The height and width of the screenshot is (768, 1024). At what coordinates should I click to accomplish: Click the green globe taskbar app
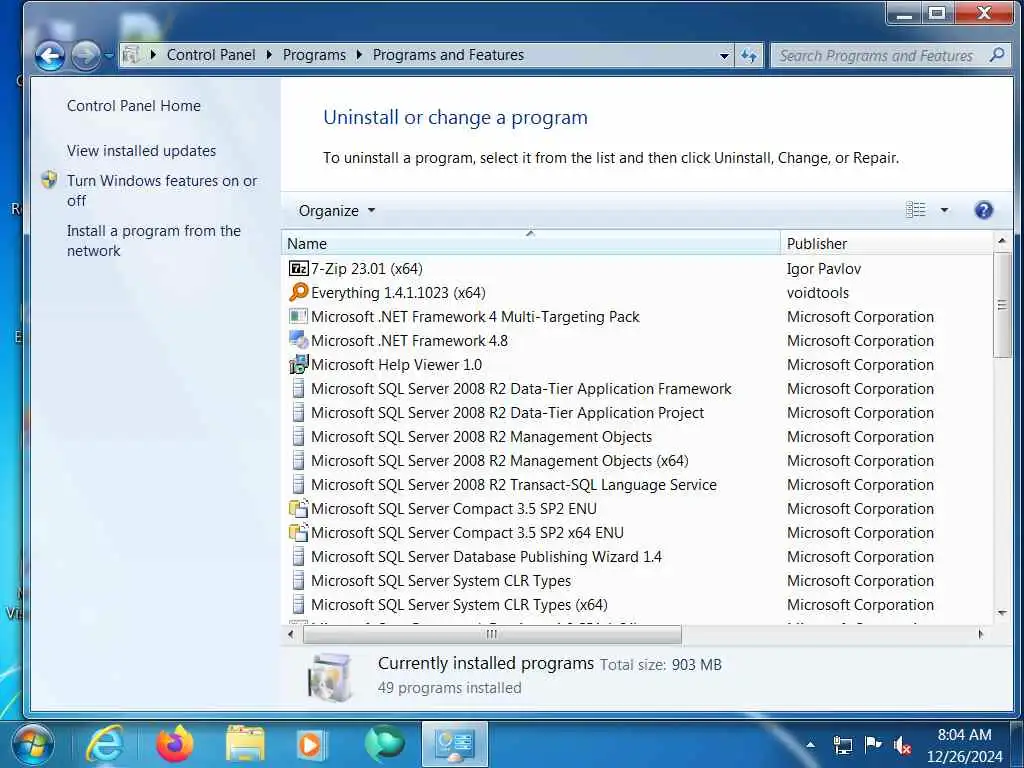click(385, 744)
